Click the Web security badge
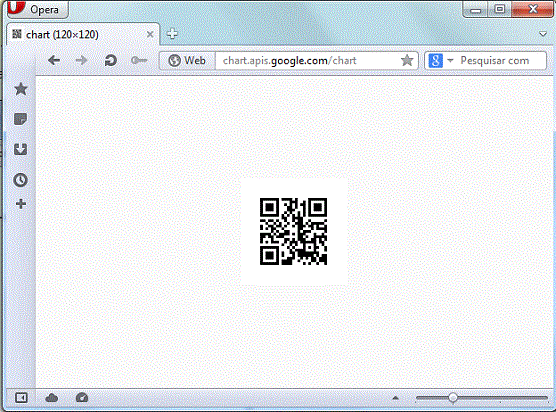 [x=187, y=61]
